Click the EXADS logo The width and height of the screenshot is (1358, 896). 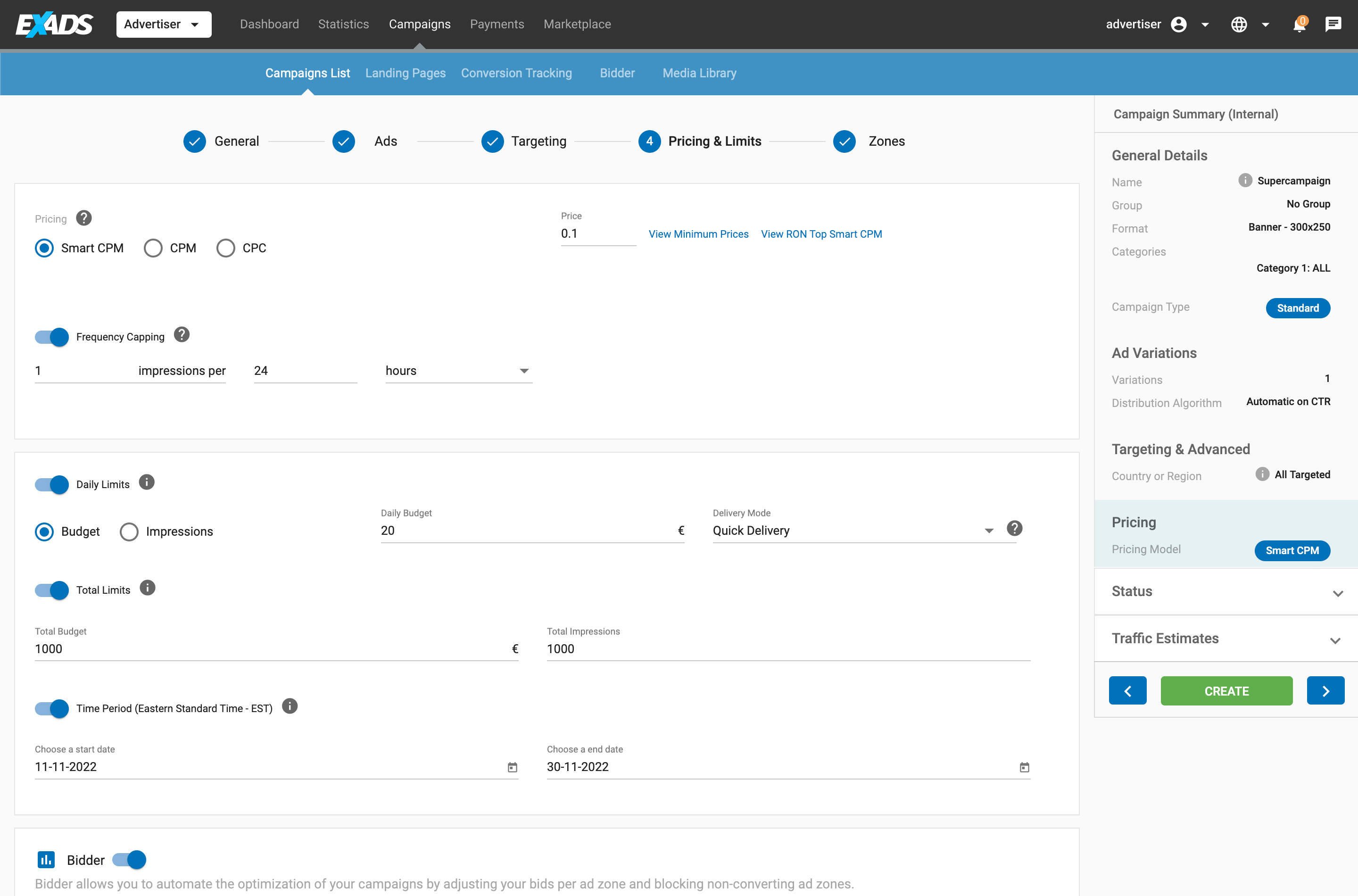[x=54, y=24]
